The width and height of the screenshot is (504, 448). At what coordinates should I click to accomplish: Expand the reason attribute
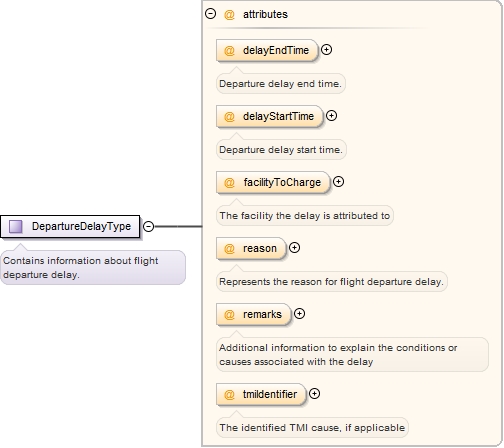294,248
